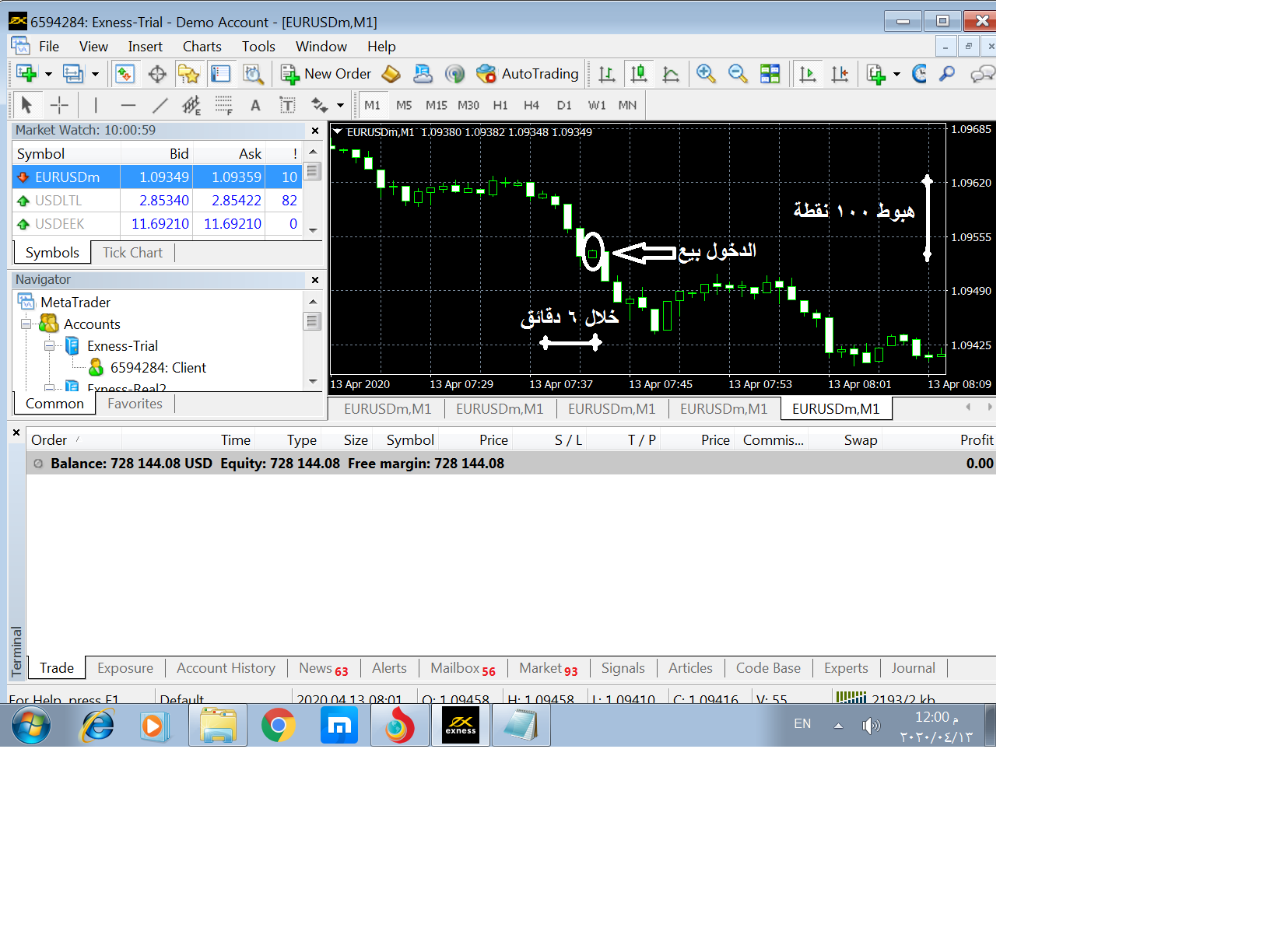This screenshot has height=952, width=1270.
Task: Toggle Data Window crosshair target icon
Action: point(157,74)
